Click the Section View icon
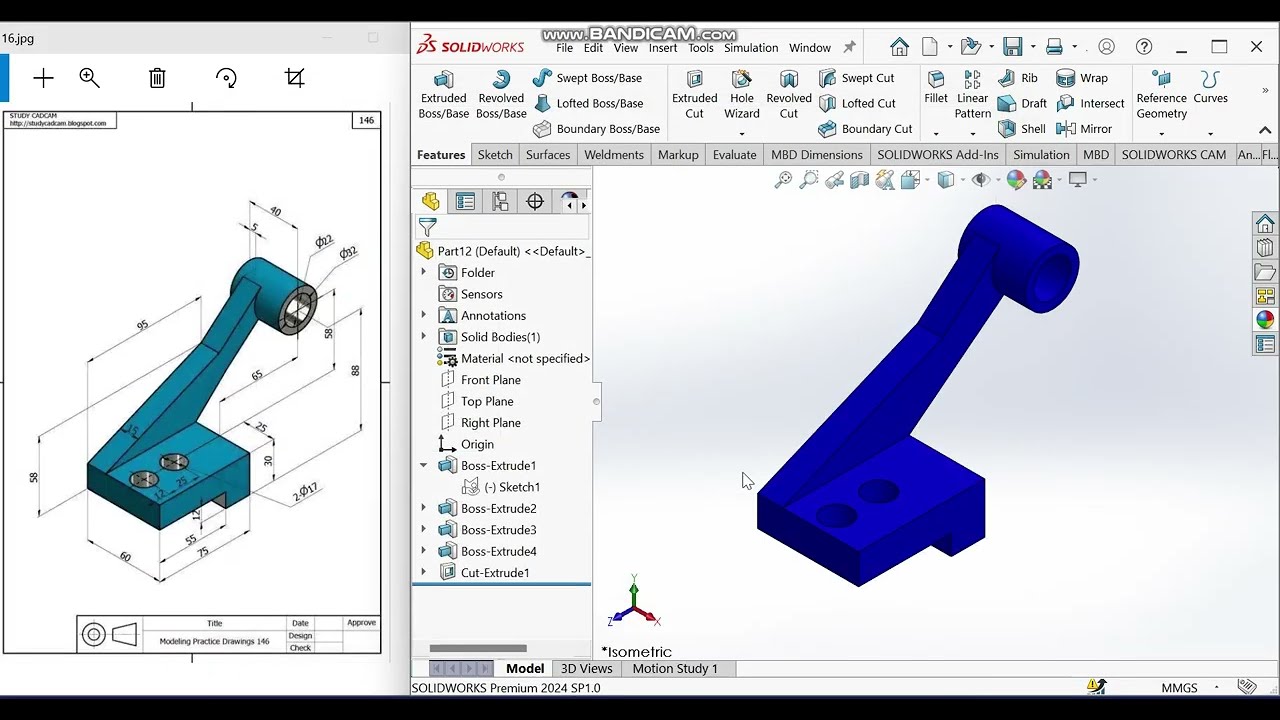The height and width of the screenshot is (720, 1280). (859, 180)
